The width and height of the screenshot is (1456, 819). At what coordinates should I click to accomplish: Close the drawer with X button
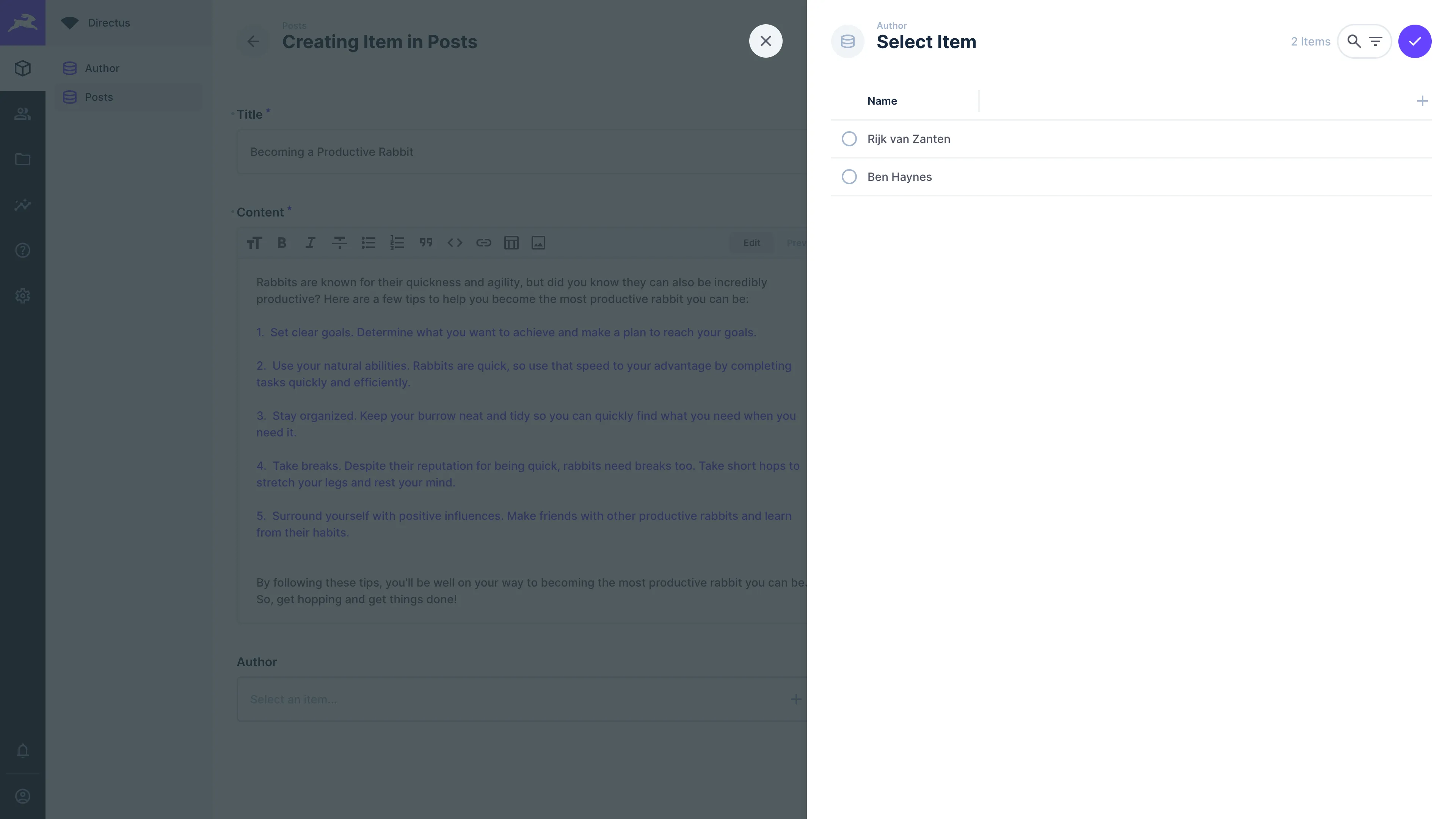[x=765, y=41]
